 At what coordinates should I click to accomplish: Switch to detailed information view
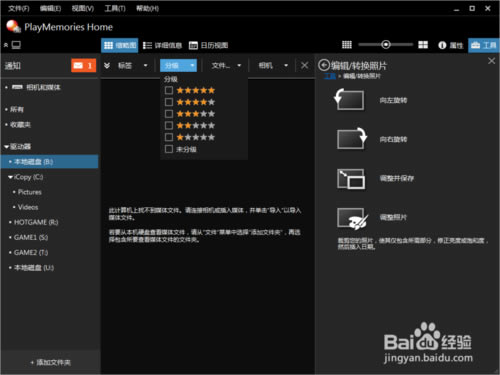pos(162,45)
